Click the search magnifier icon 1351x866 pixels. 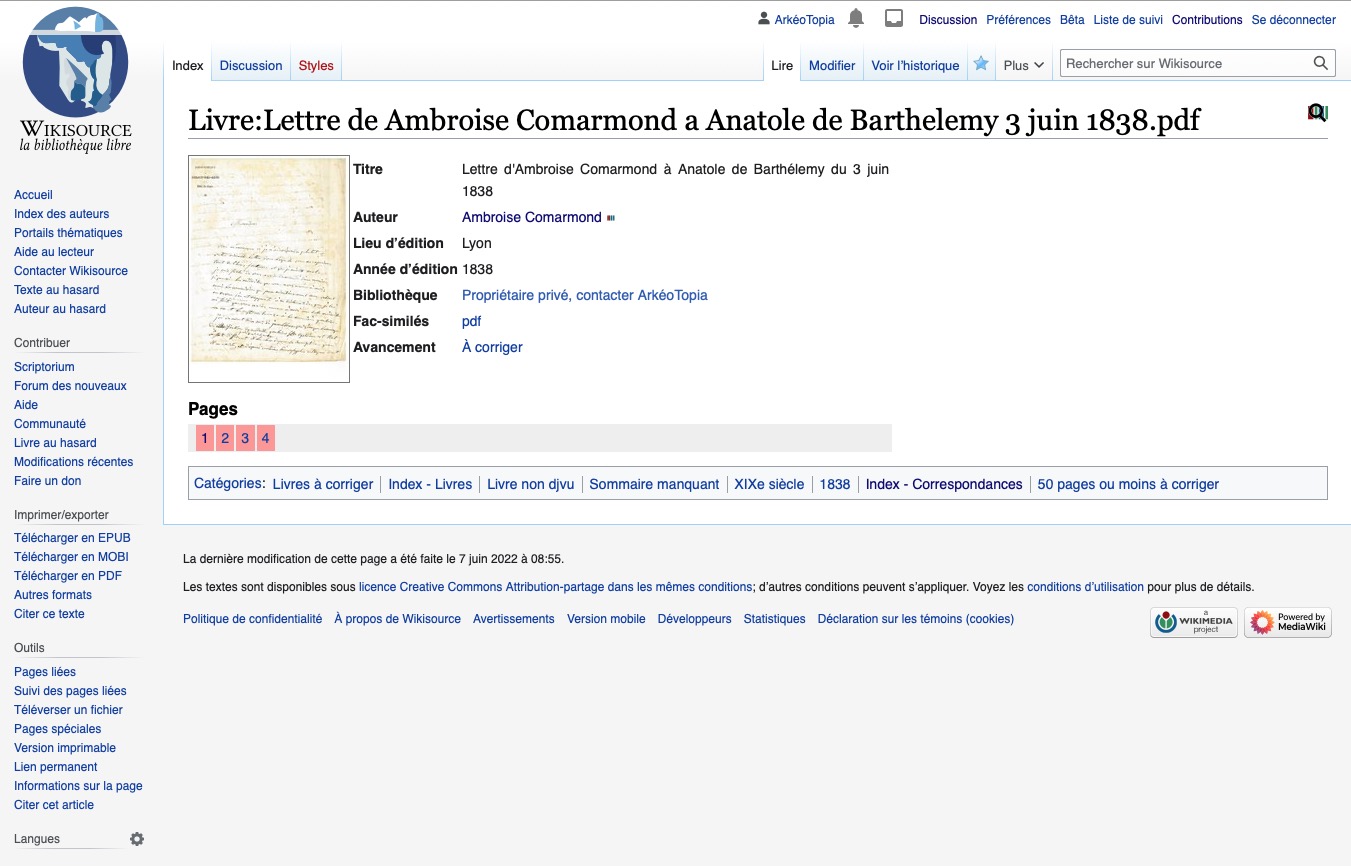pos(1321,62)
